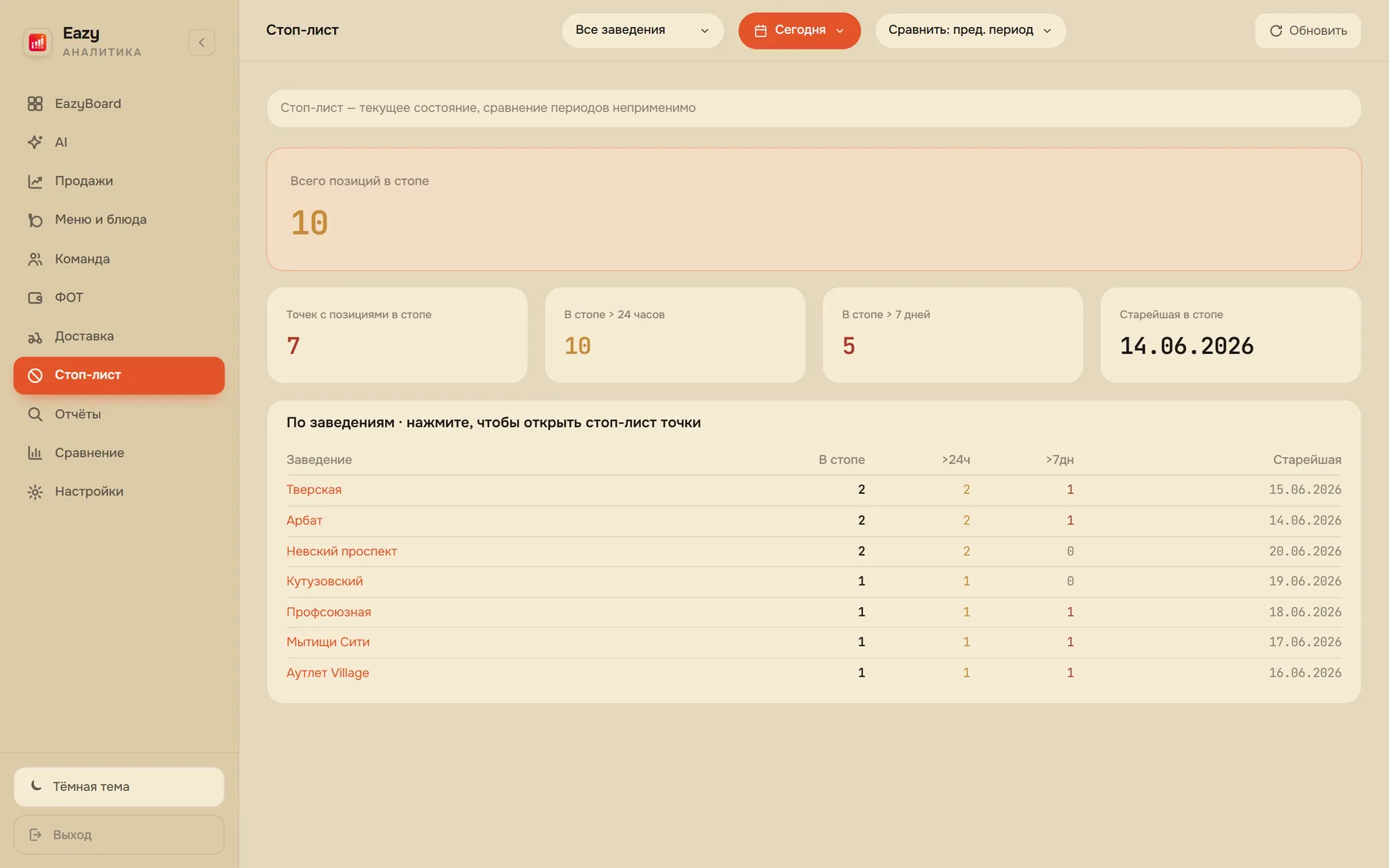This screenshot has height=868, width=1389.
Task: Click the Выход button
Action: (x=119, y=834)
